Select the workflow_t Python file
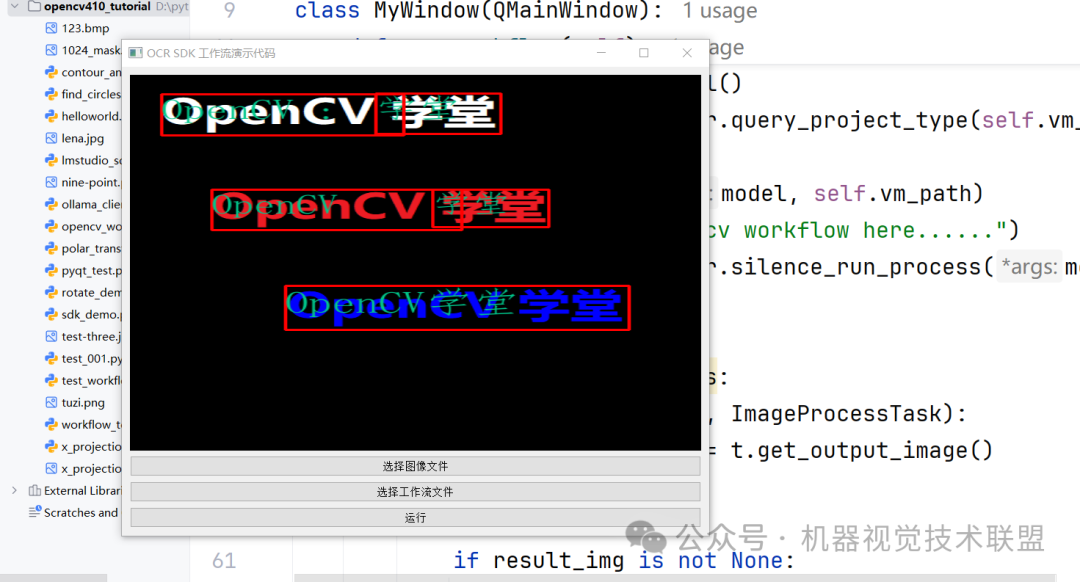The width and height of the screenshot is (1080, 582). click(x=91, y=425)
